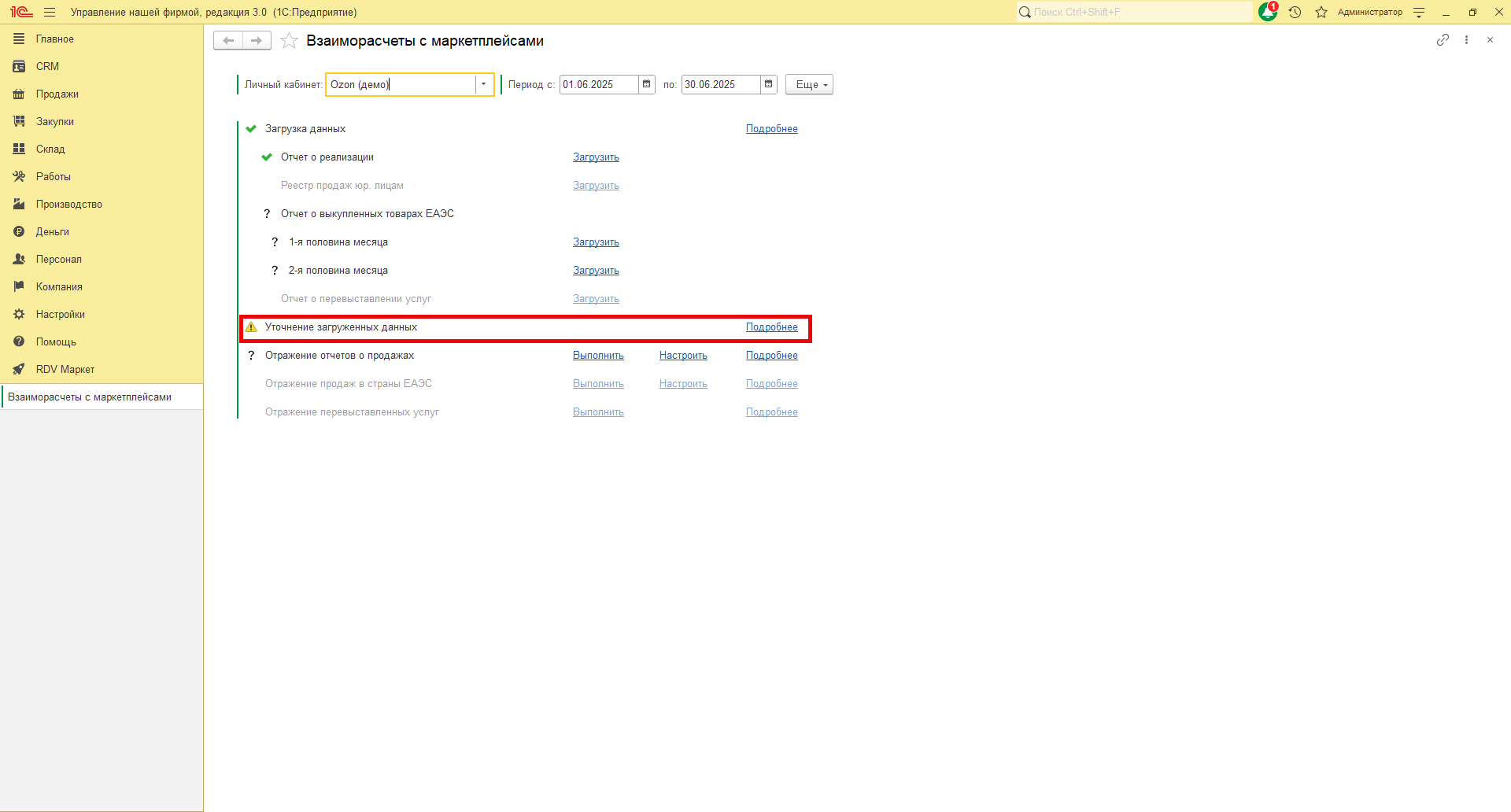Click the back navigation arrow
Image resolution: width=1511 pixels, height=812 pixels.
228,41
